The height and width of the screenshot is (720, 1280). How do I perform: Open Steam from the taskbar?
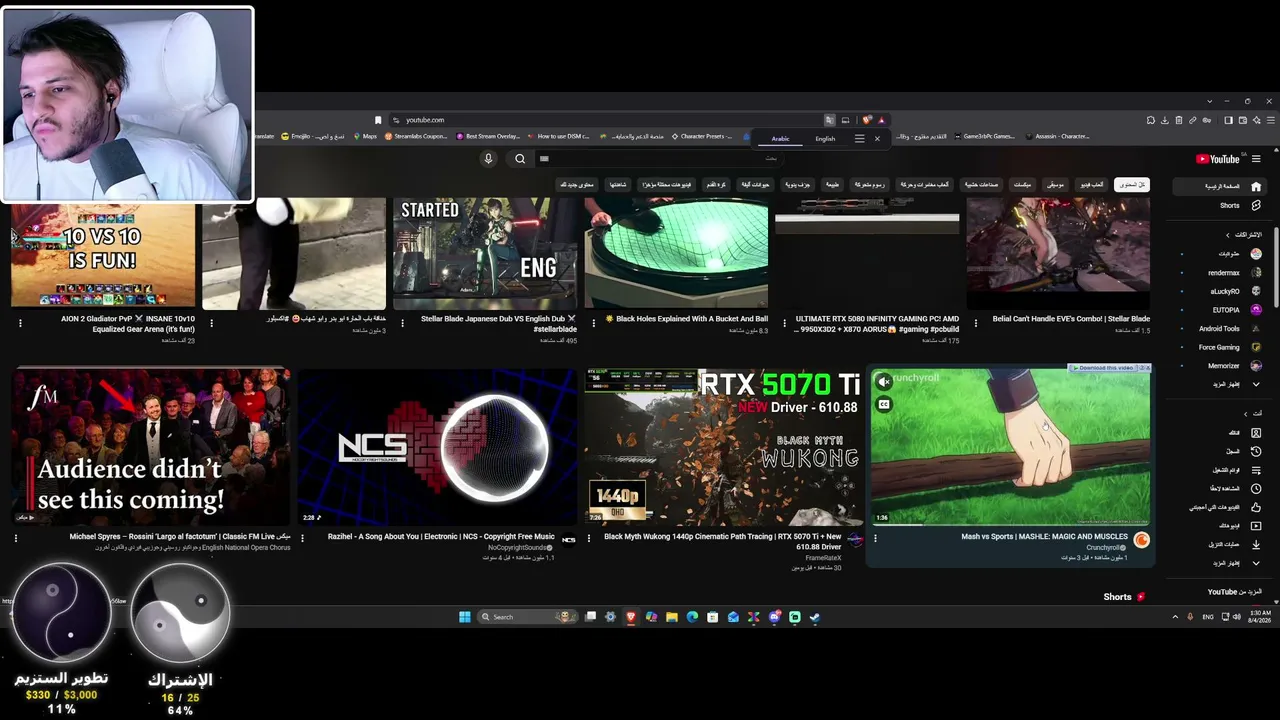tap(815, 617)
